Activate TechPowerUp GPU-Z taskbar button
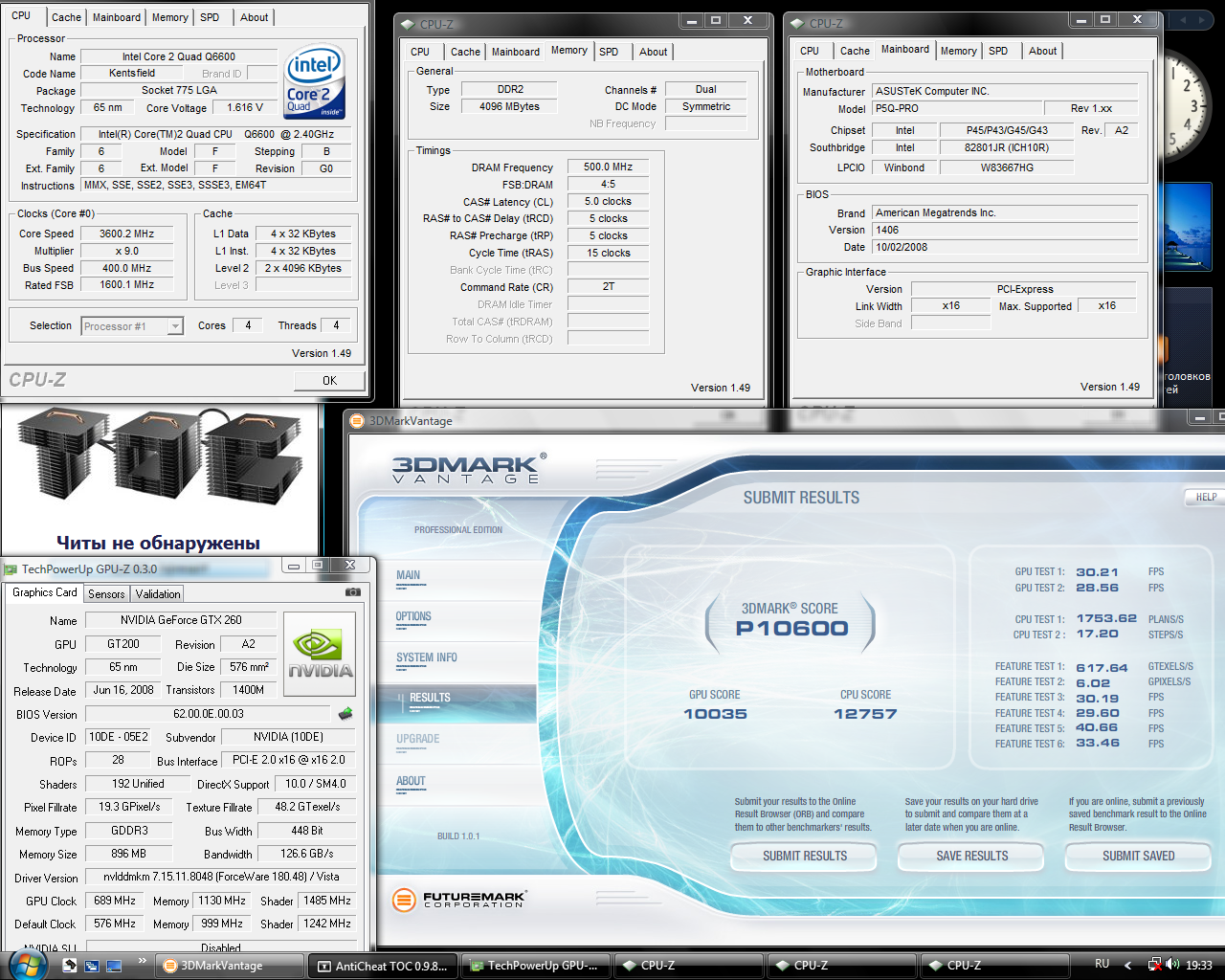This screenshot has width=1225, height=980. pos(535,966)
